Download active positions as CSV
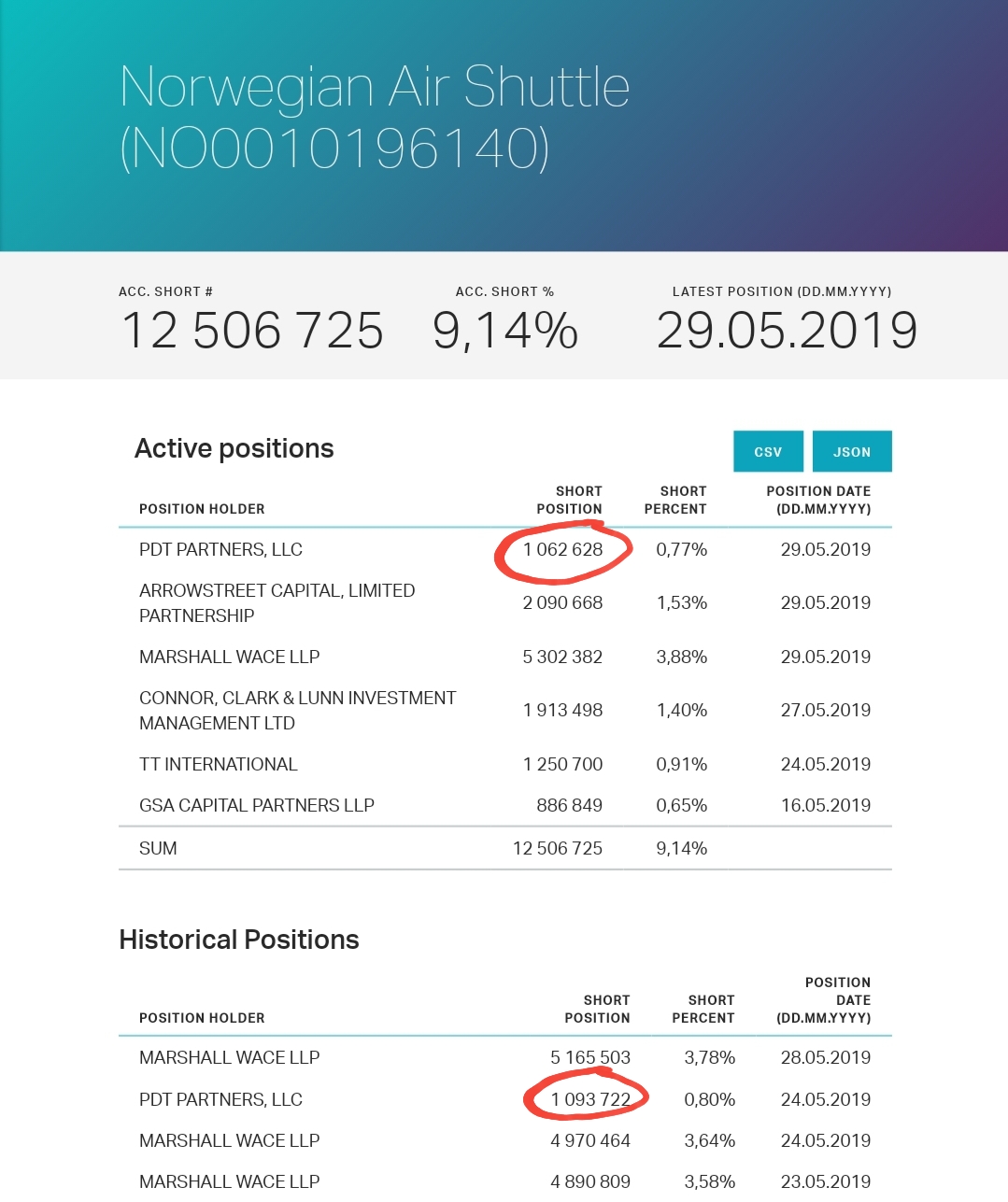1008x1202 pixels. pos(768,451)
